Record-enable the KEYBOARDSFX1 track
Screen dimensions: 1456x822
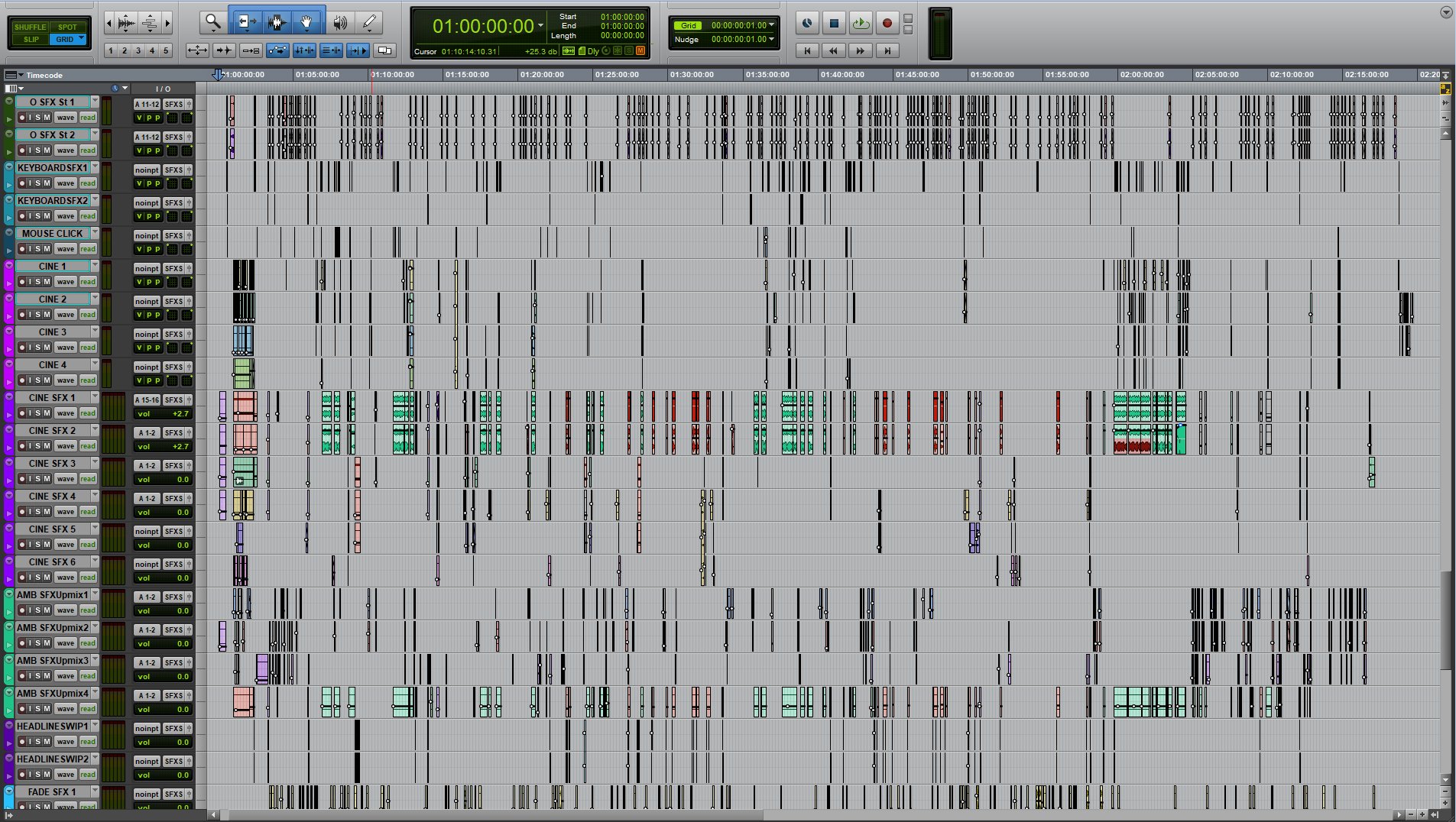(x=22, y=183)
